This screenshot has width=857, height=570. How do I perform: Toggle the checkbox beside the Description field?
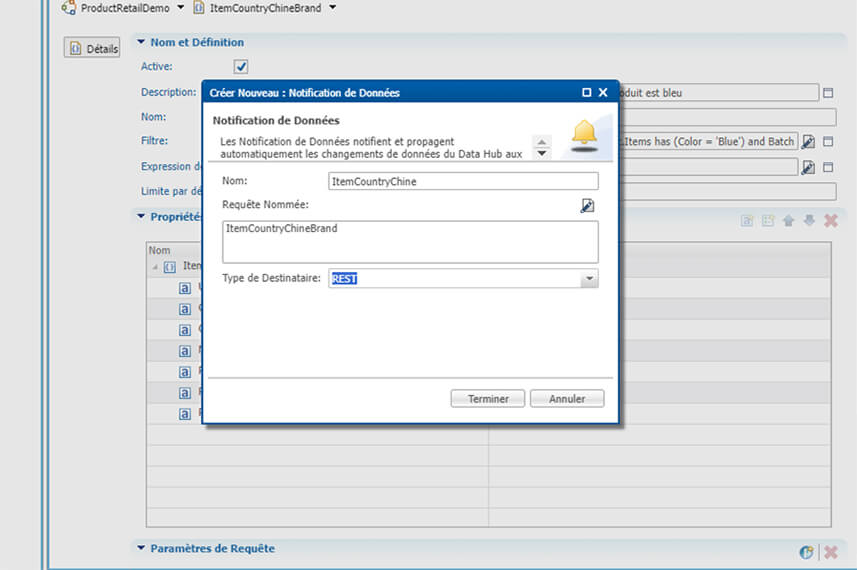click(828, 93)
